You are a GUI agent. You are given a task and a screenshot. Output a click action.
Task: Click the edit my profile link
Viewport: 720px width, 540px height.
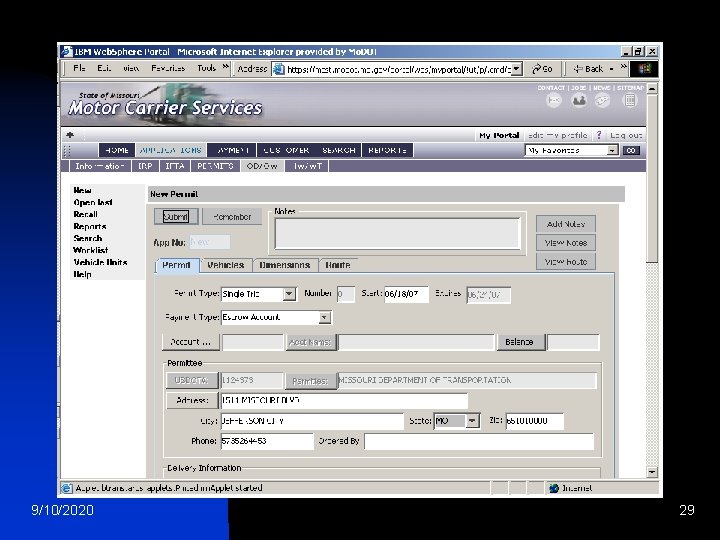557,135
